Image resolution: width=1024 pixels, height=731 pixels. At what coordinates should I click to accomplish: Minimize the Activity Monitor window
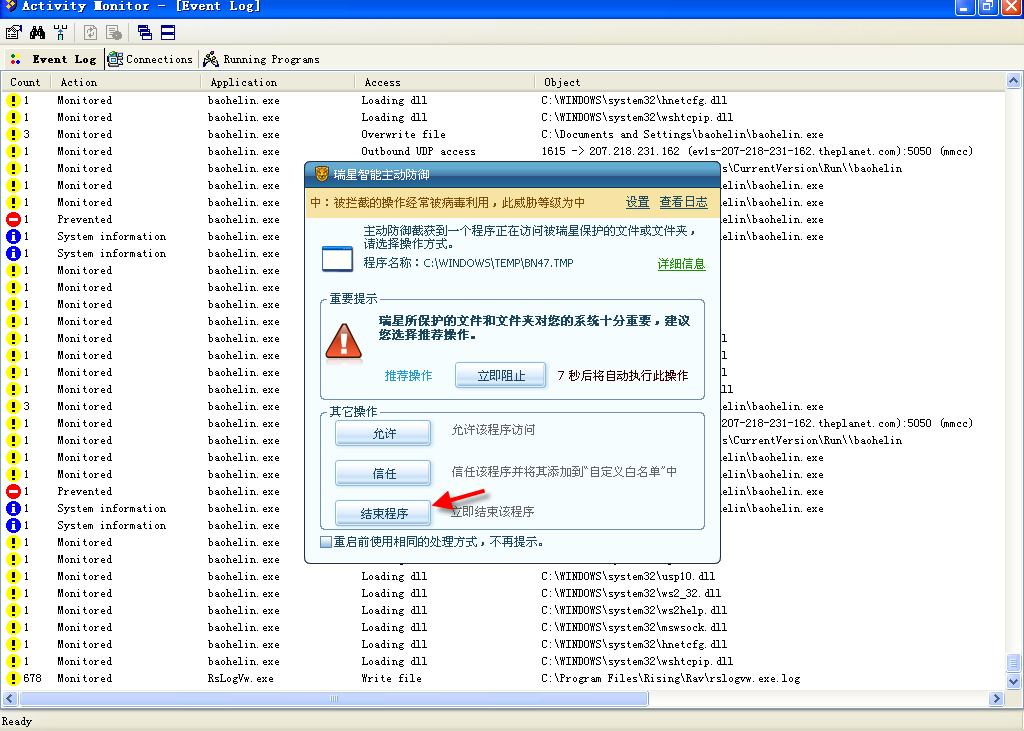pyautogui.click(x=965, y=7)
